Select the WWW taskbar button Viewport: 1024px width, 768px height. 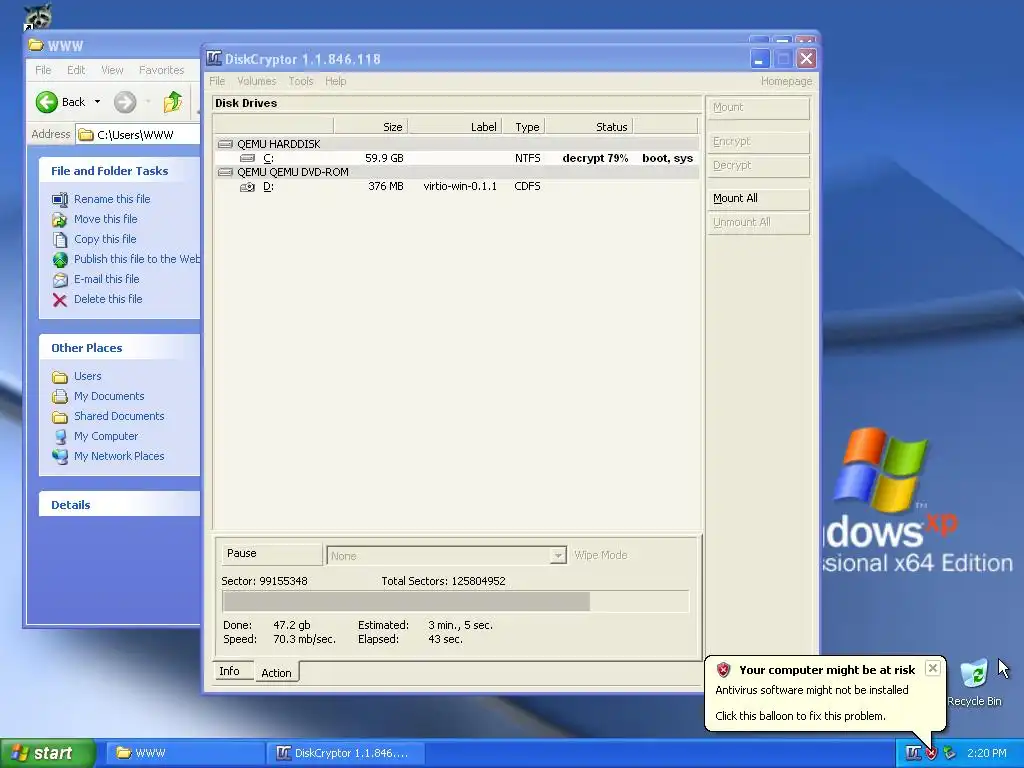pyautogui.click(x=184, y=753)
